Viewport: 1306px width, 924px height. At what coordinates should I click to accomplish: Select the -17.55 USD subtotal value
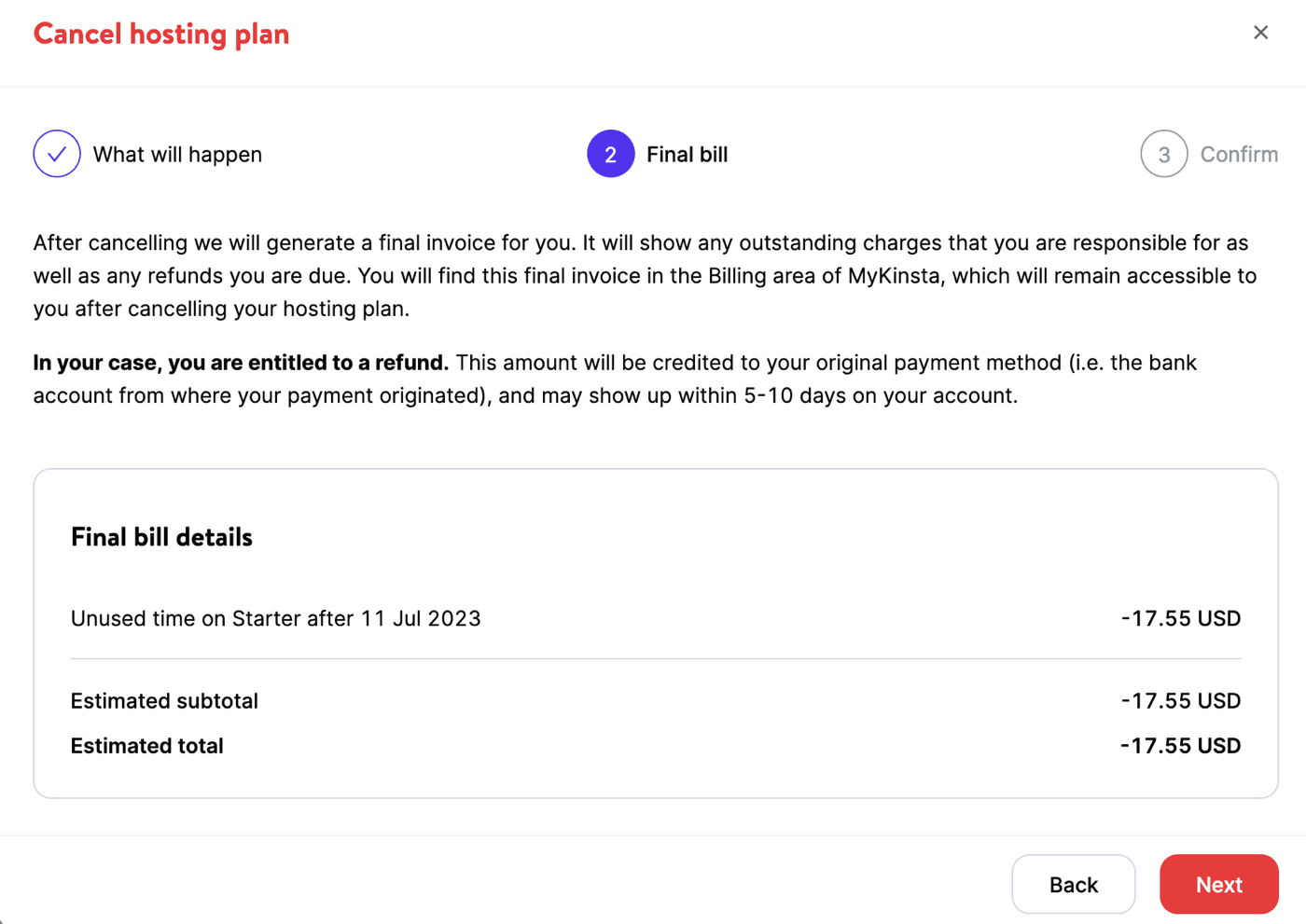(1180, 700)
